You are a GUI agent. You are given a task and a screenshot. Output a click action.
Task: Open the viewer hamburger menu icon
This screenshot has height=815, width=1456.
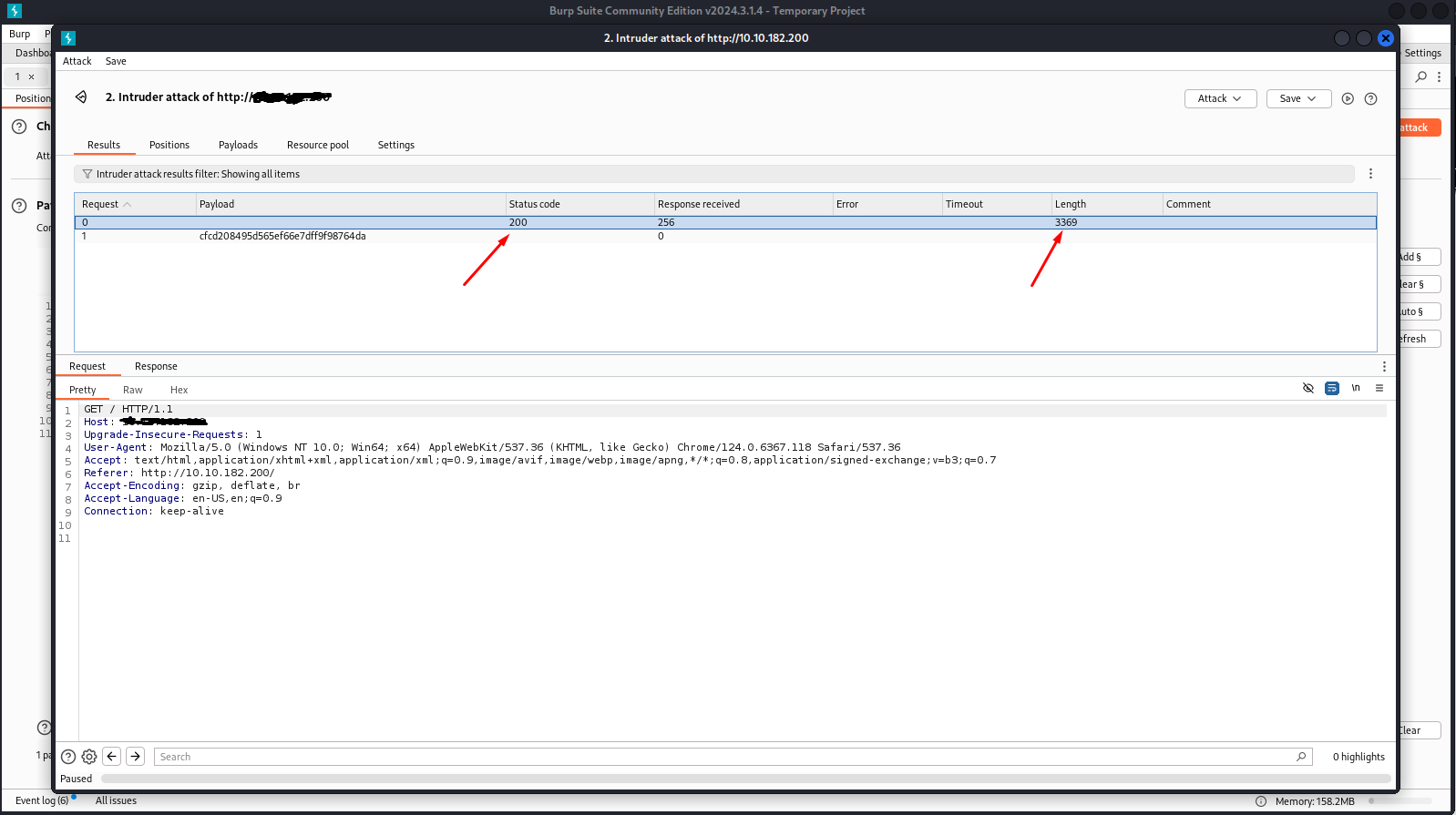click(1379, 388)
